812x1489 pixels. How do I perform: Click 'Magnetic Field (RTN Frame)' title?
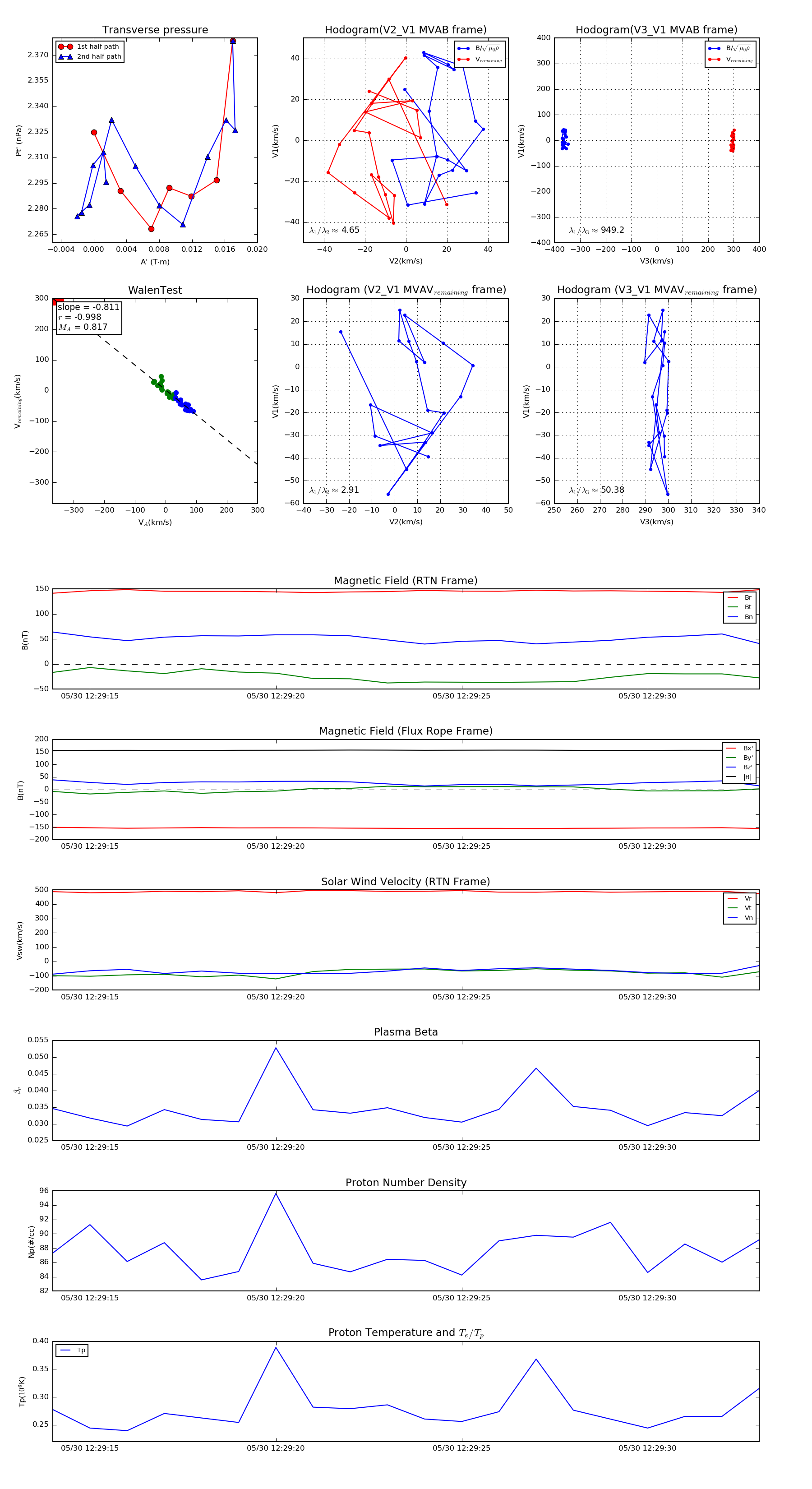pos(406,581)
